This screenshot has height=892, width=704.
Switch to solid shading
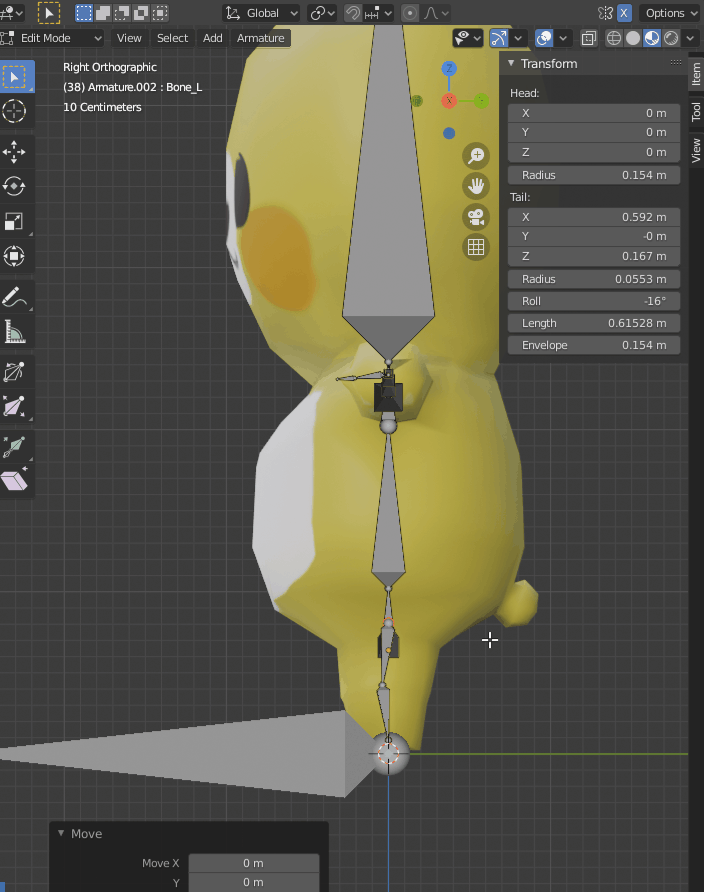633,38
